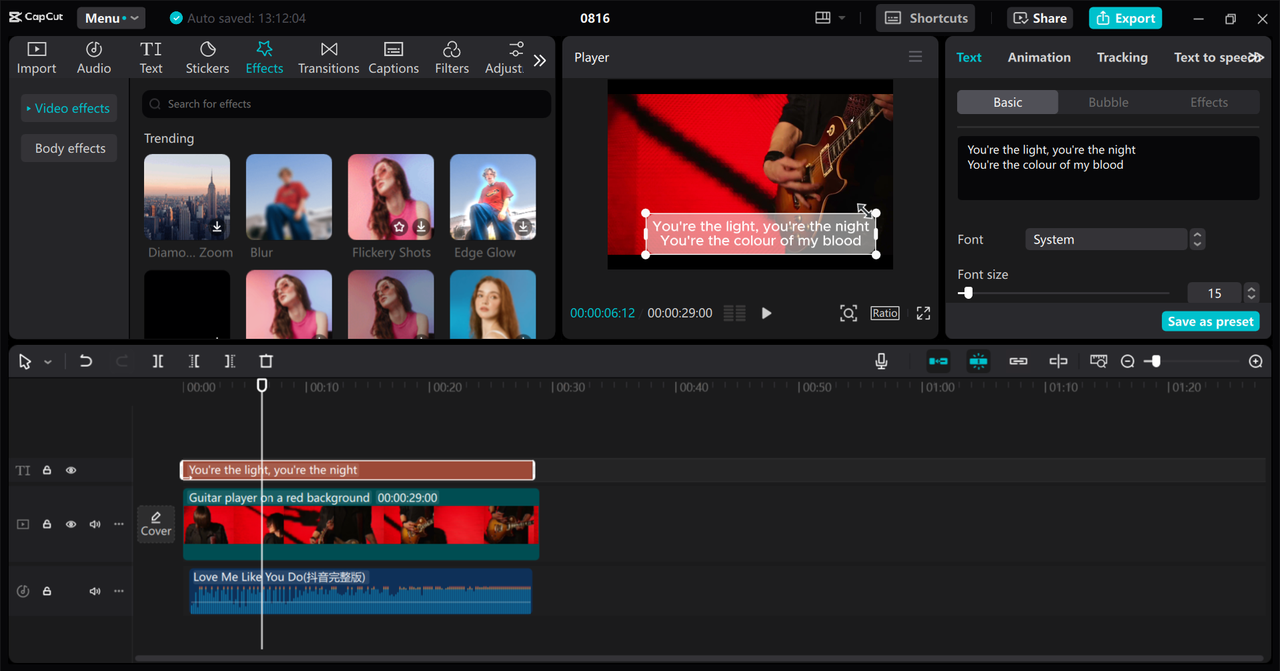Click the Save as preset button
This screenshot has height=671, width=1280.
click(1210, 321)
